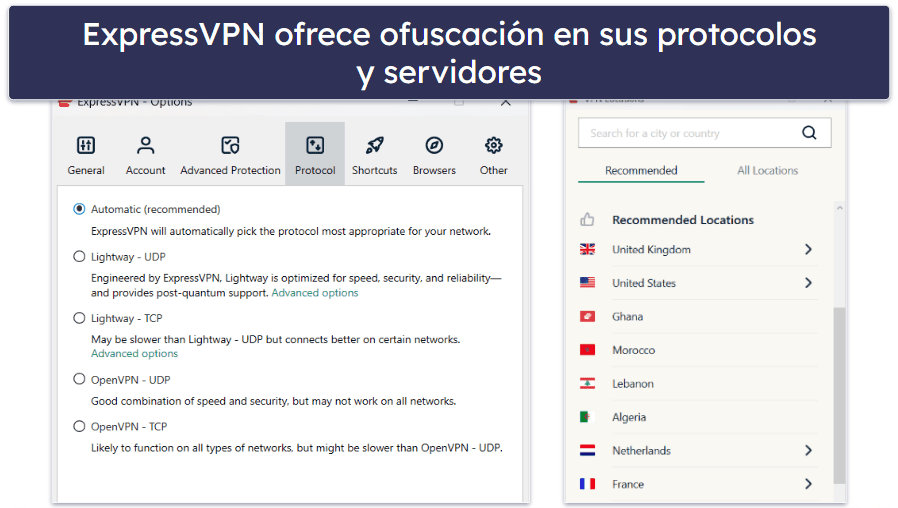Click the Lebanon flag icon

(x=587, y=383)
